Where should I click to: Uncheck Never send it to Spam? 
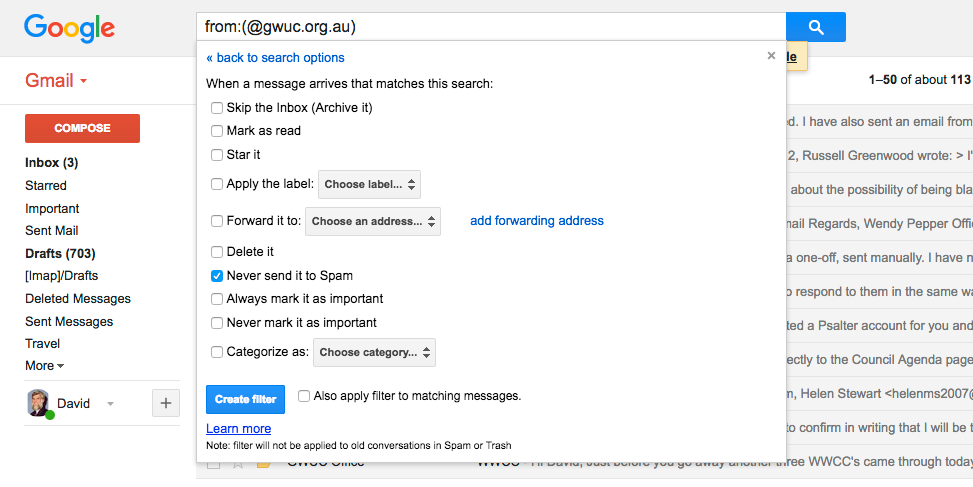pos(217,275)
